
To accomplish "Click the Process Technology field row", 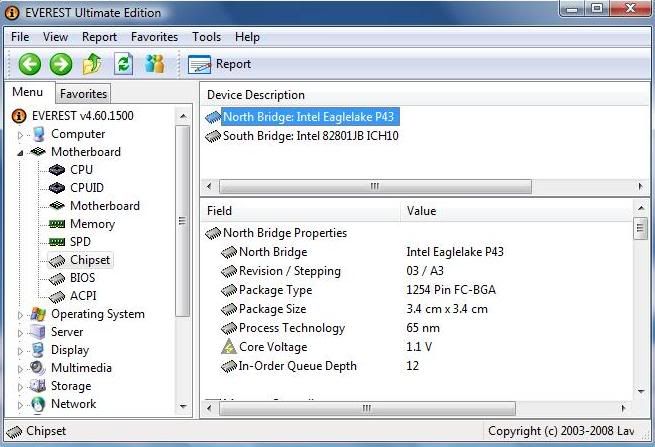I will [x=417, y=328].
